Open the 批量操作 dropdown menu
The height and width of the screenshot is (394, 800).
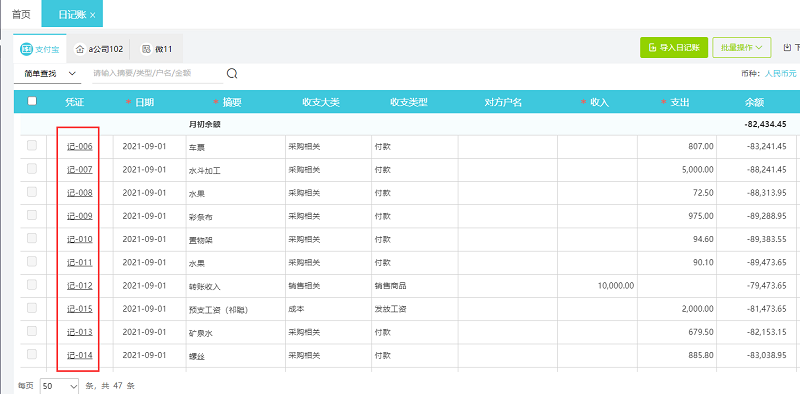tap(741, 47)
